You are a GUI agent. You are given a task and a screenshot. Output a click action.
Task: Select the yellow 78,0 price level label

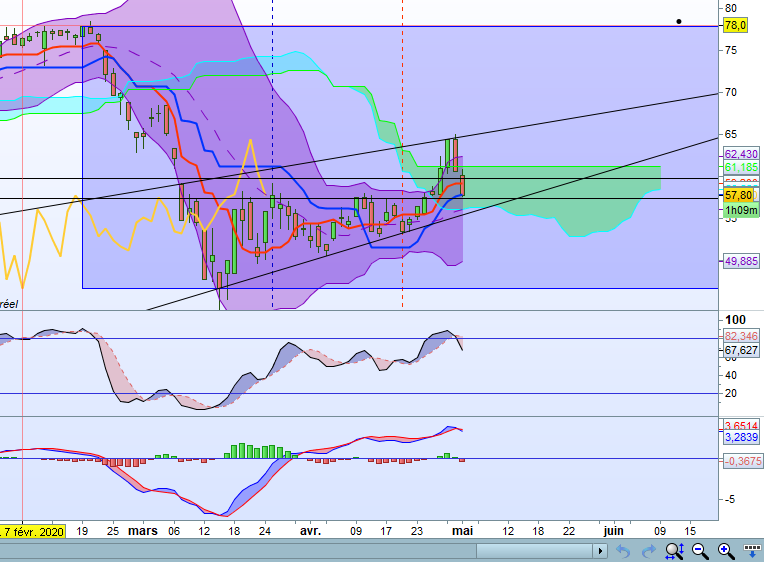point(735,25)
